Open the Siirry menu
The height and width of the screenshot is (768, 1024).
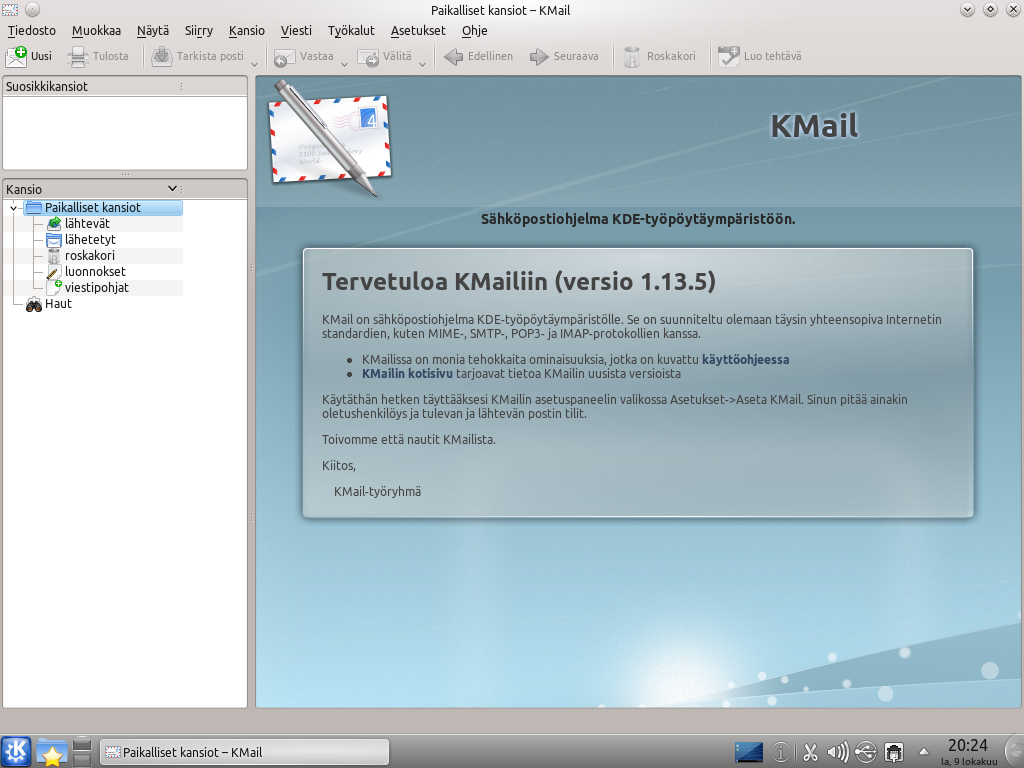tap(199, 31)
